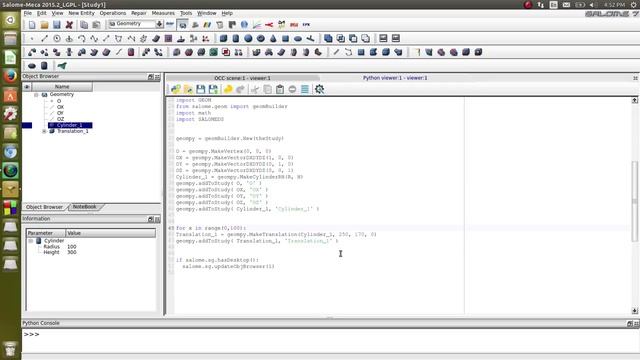Open the New Entity menu
This screenshot has width=640, height=360.
81,13
